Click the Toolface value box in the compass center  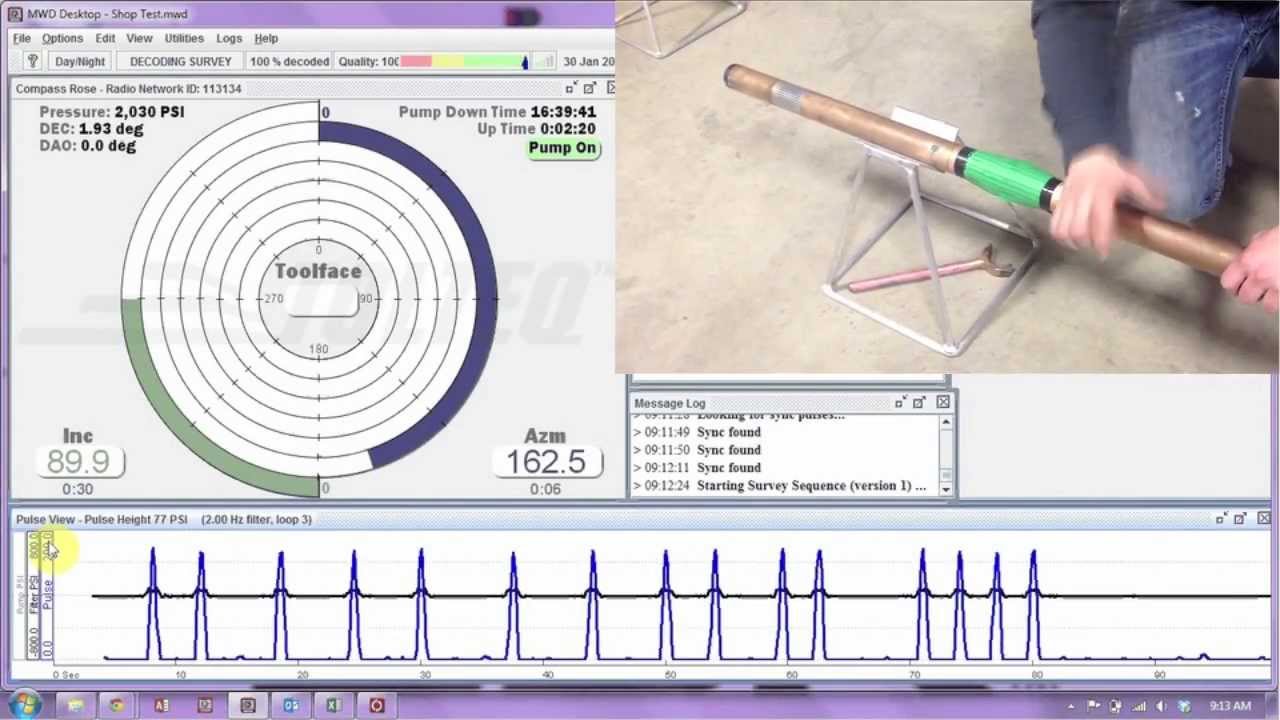pyautogui.click(x=323, y=304)
